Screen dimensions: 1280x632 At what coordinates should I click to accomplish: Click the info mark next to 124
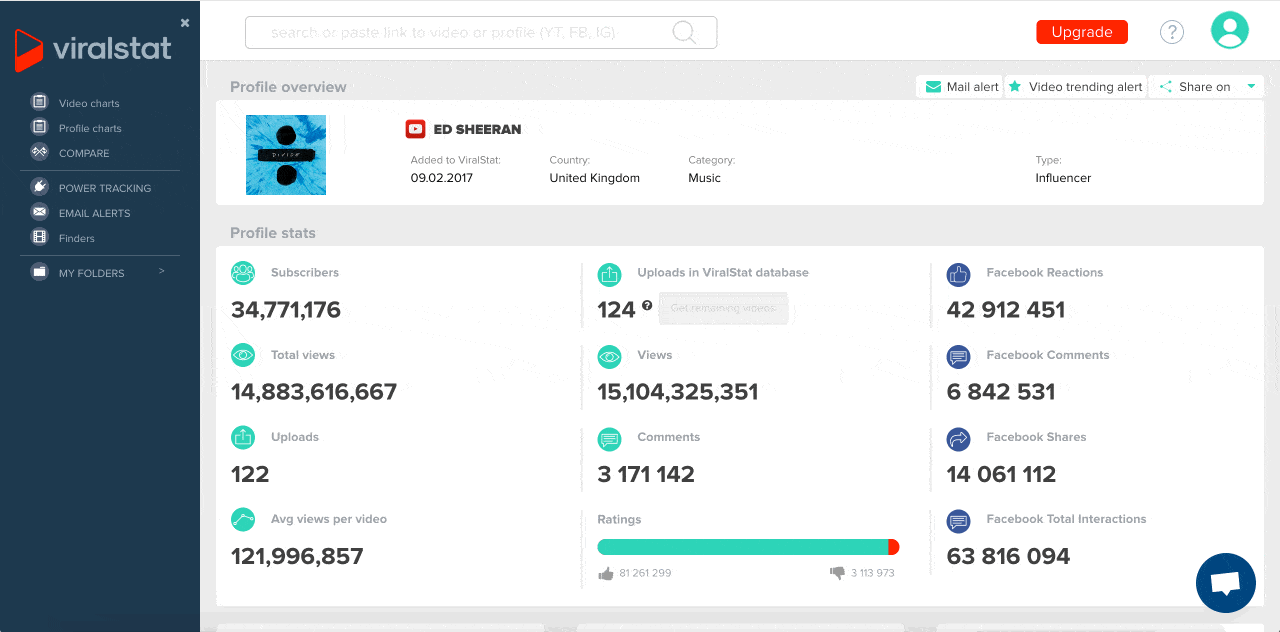pos(647,305)
